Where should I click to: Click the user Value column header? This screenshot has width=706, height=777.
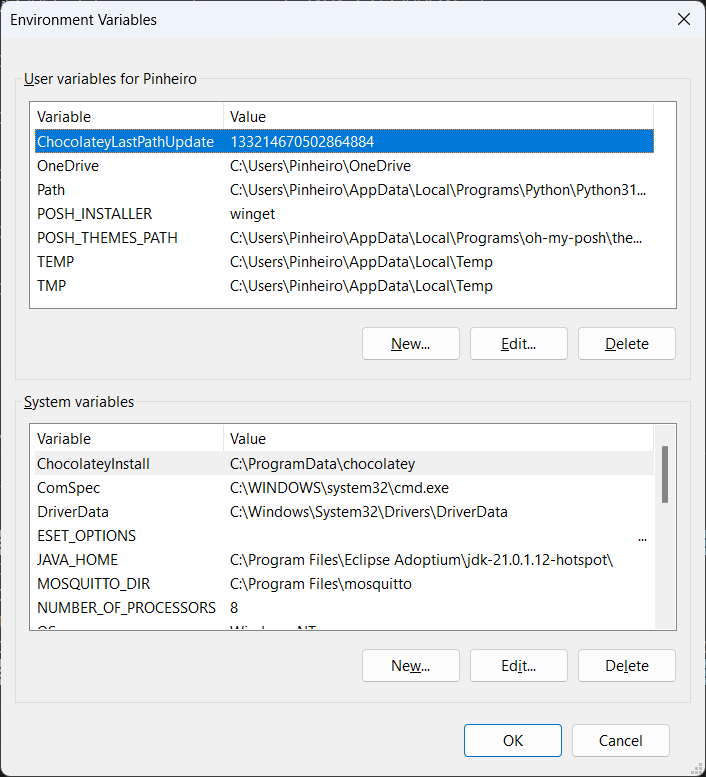point(438,116)
